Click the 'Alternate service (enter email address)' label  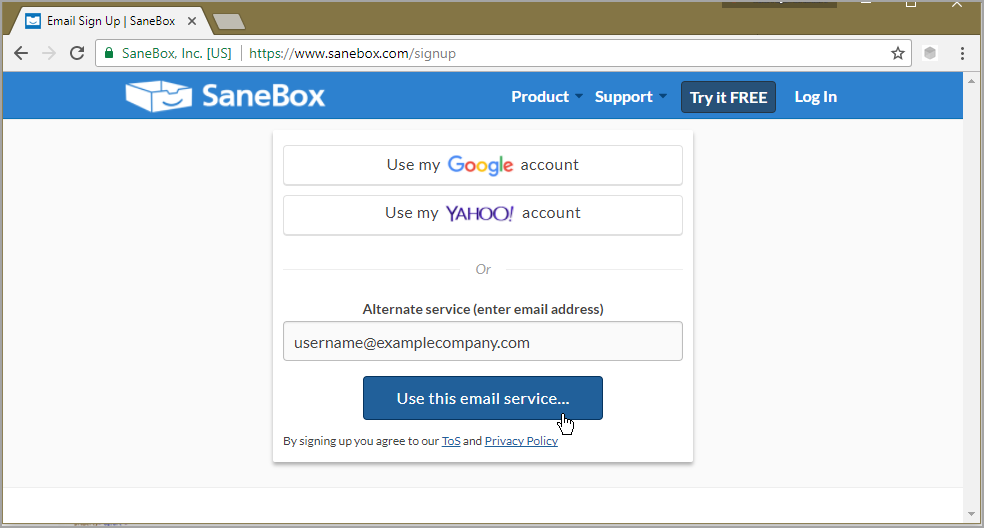click(x=483, y=310)
